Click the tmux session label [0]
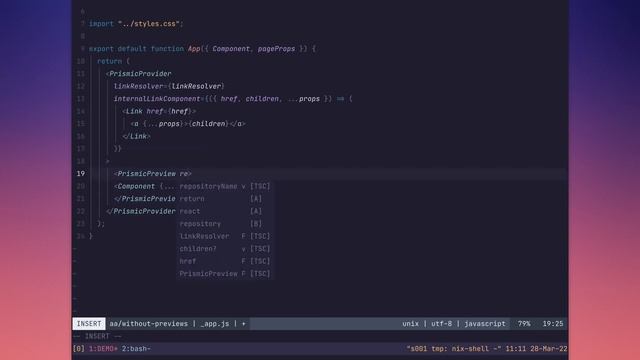This screenshot has width=640, height=360. [x=79, y=349]
